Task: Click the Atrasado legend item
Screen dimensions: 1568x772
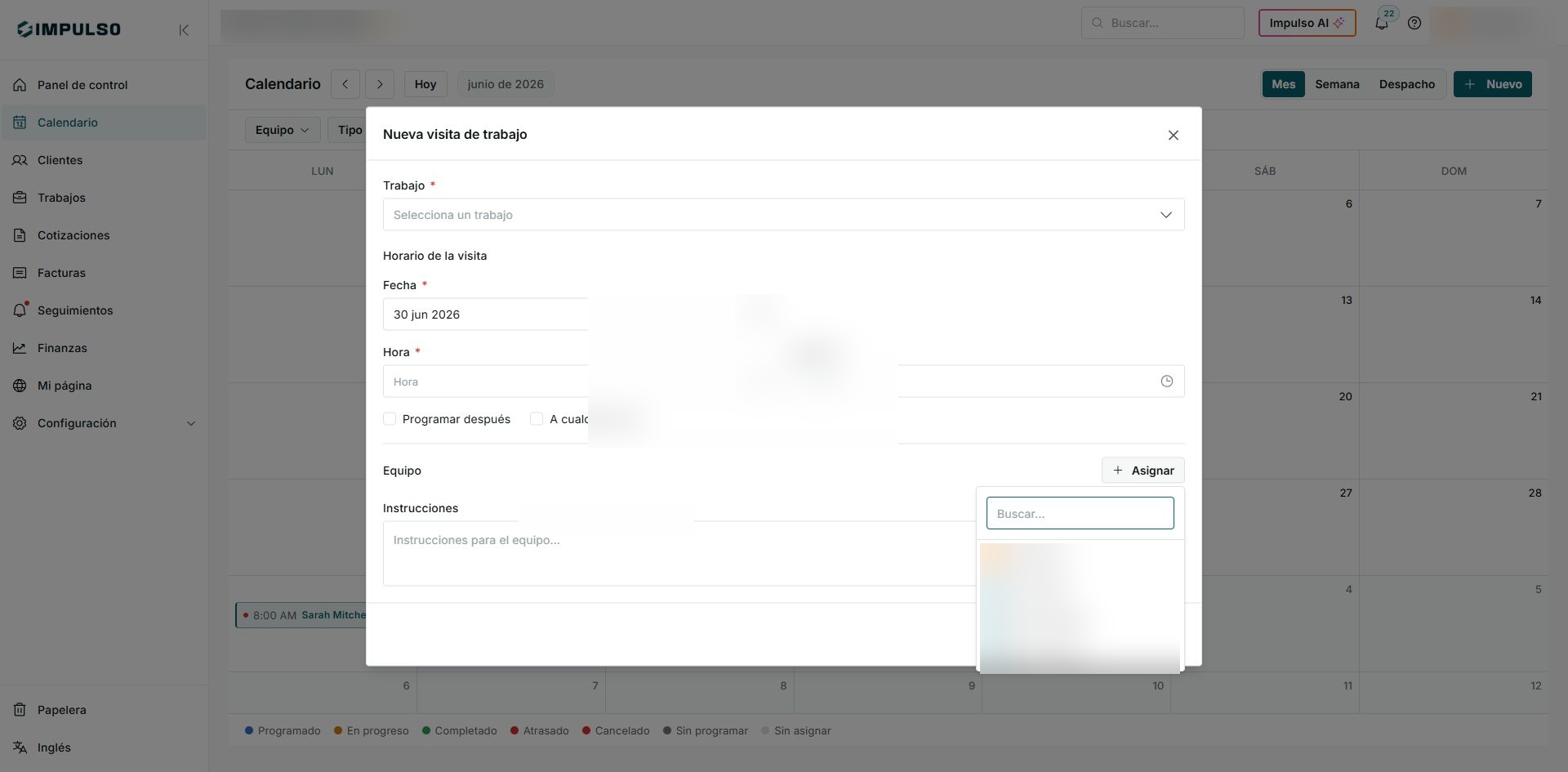Action: tap(540, 731)
